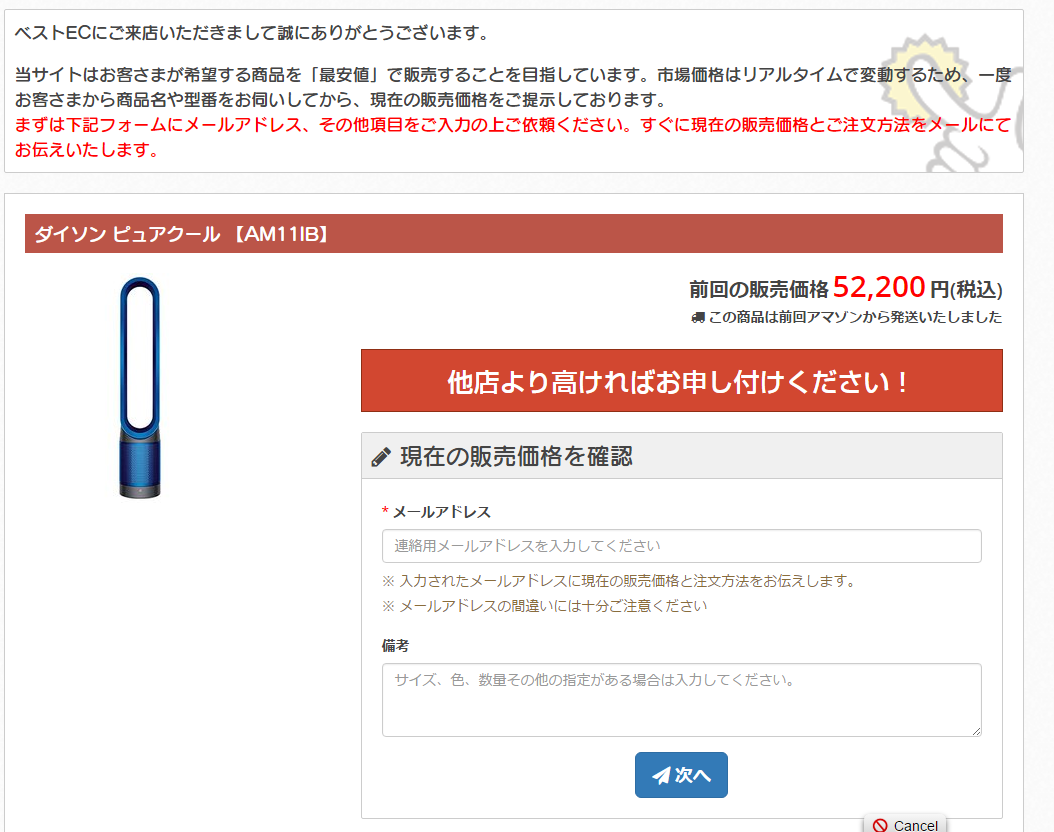
Task: Click the 備考 field label
Action: tap(395, 646)
